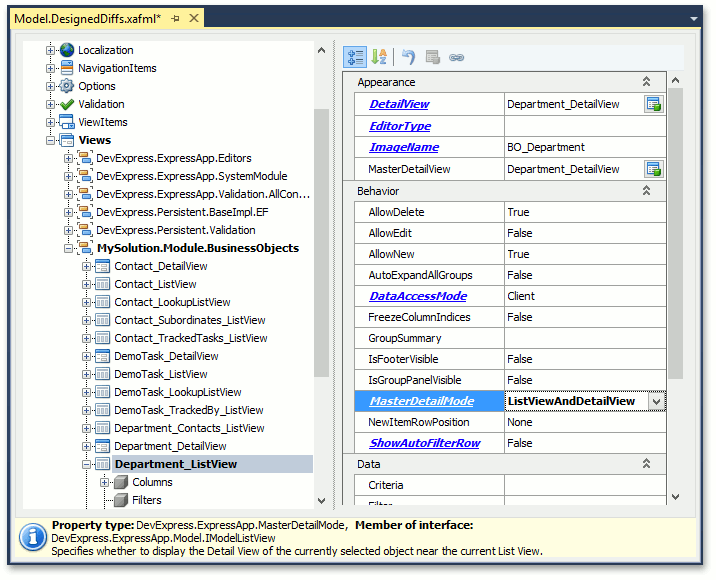The height and width of the screenshot is (580, 716).
Task: Click the DetailView property link
Action: click(x=399, y=104)
